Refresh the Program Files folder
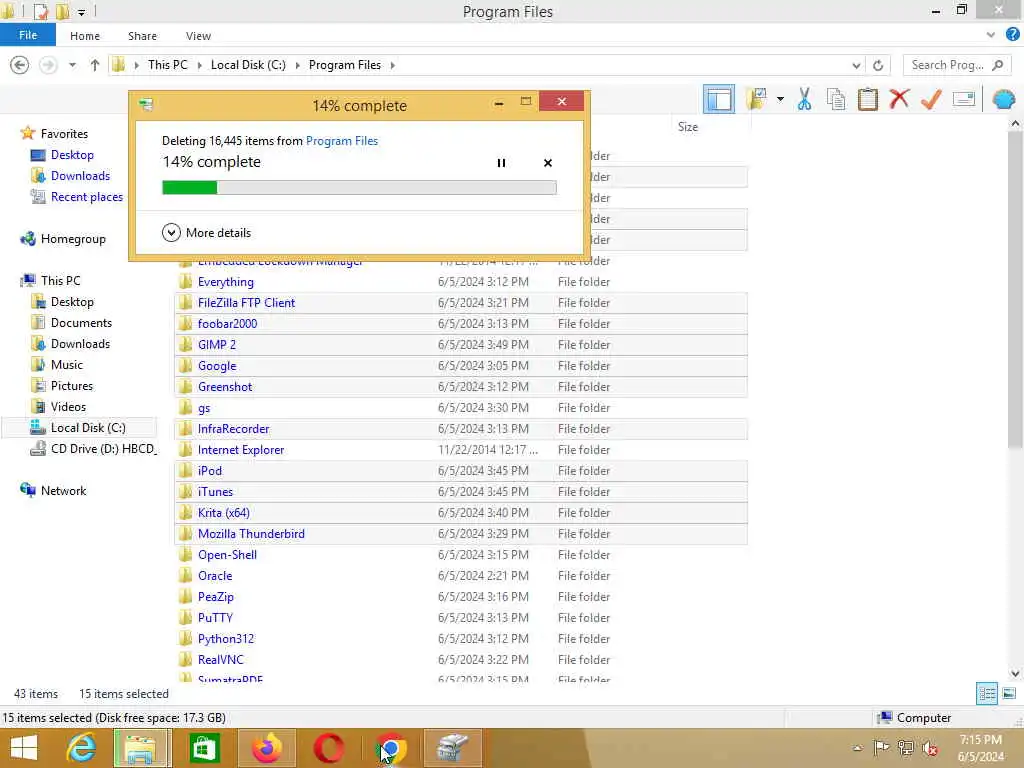 click(878, 65)
